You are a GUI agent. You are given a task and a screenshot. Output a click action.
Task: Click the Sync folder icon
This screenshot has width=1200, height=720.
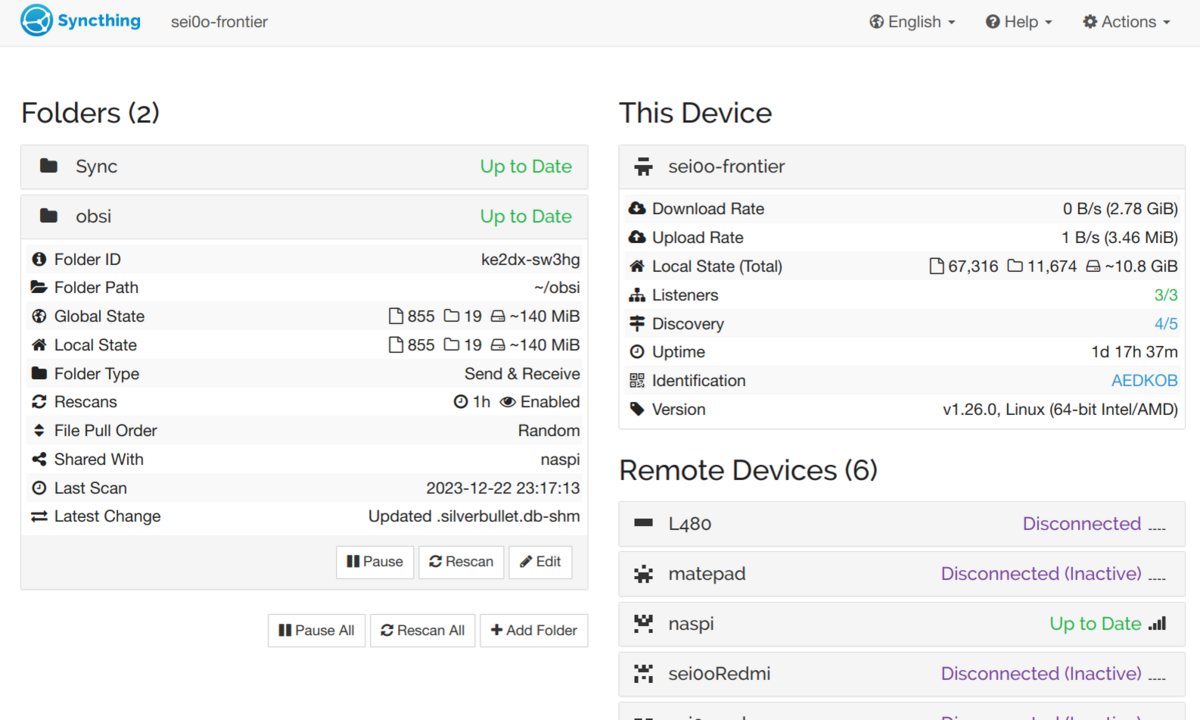(x=48, y=166)
